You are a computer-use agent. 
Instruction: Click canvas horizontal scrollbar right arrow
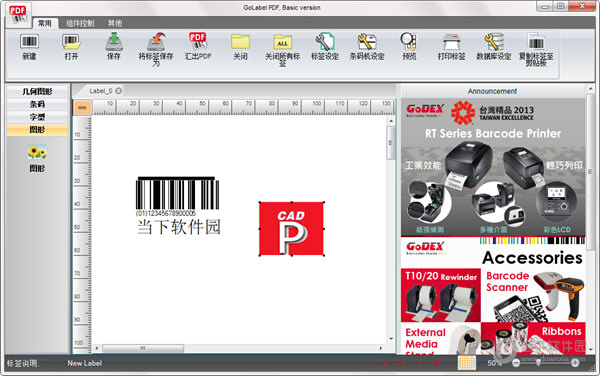(x=381, y=348)
